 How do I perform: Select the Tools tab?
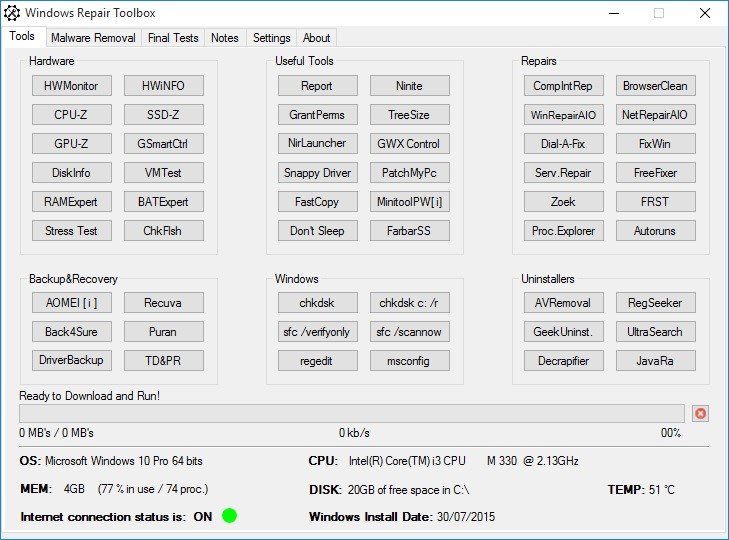[x=22, y=36]
